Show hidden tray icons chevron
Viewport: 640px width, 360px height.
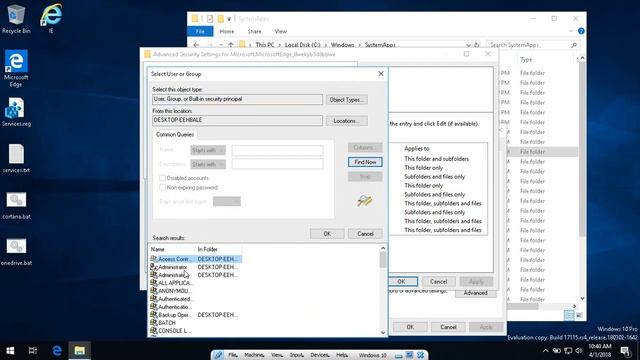(x=546, y=351)
